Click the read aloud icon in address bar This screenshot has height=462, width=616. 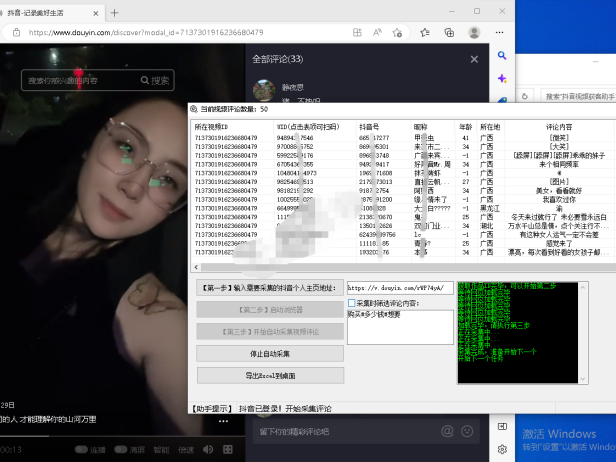[x=377, y=33]
